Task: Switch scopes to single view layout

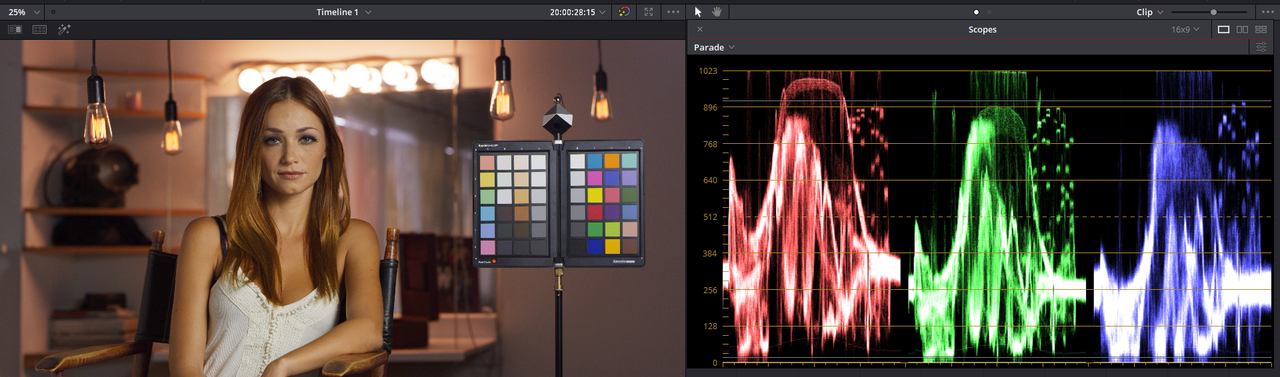Action: tap(1223, 30)
